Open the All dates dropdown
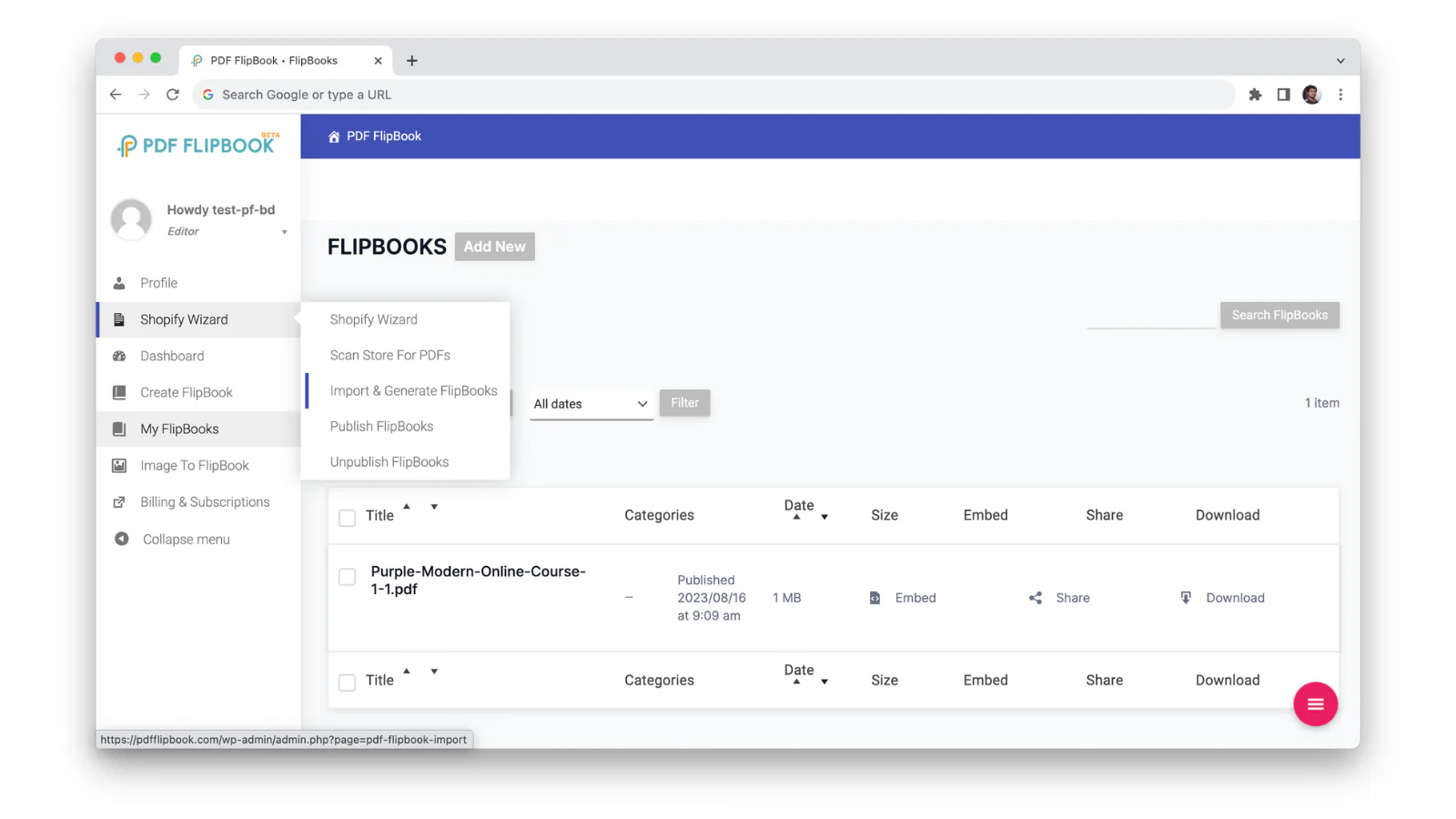 coord(591,403)
